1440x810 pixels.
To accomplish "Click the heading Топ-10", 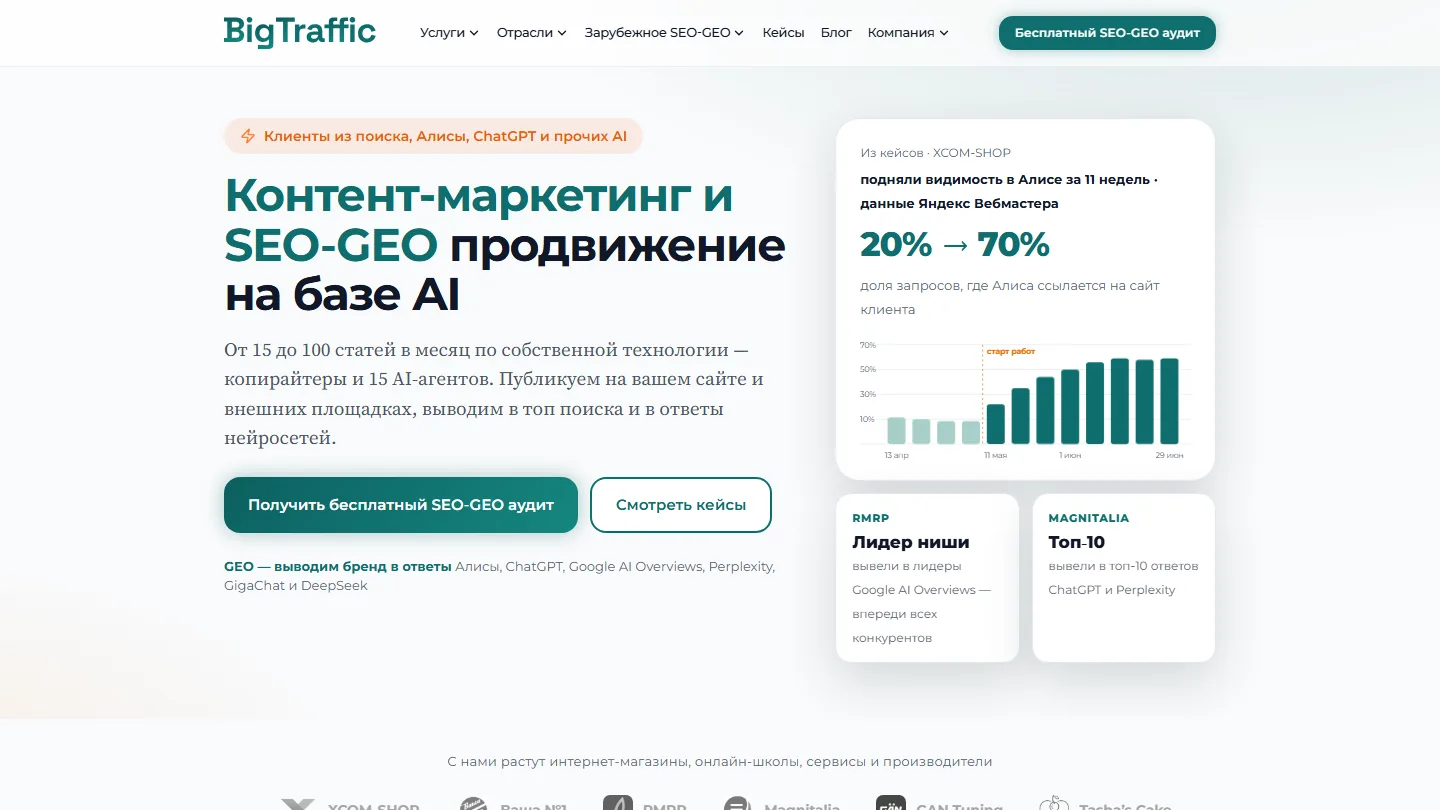I will click(1076, 542).
